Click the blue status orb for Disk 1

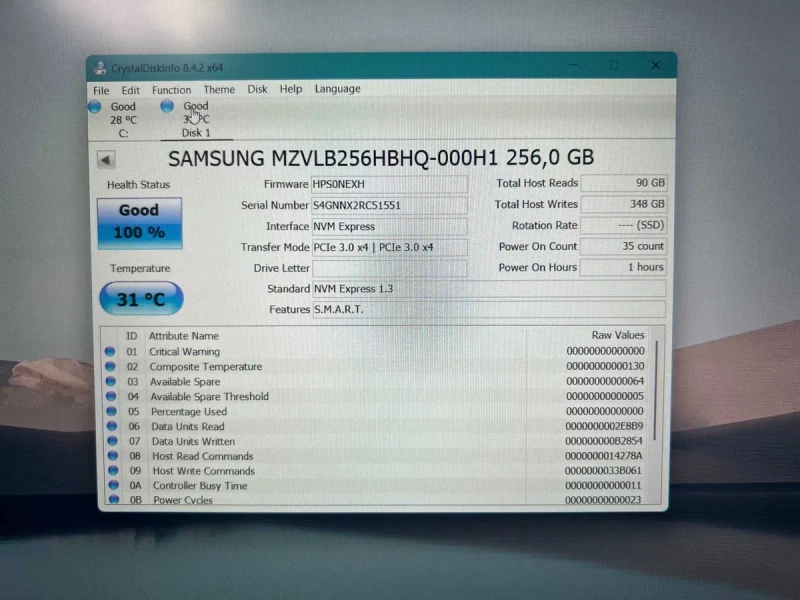pyautogui.click(x=167, y=106)
